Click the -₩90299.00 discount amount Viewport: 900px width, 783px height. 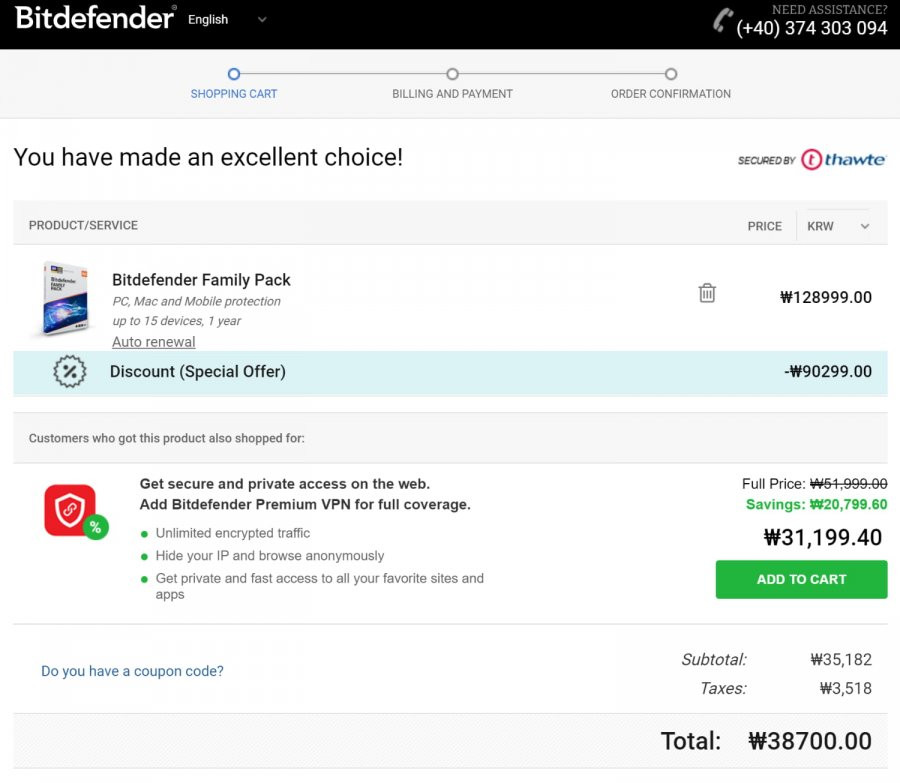click(828, 371)
